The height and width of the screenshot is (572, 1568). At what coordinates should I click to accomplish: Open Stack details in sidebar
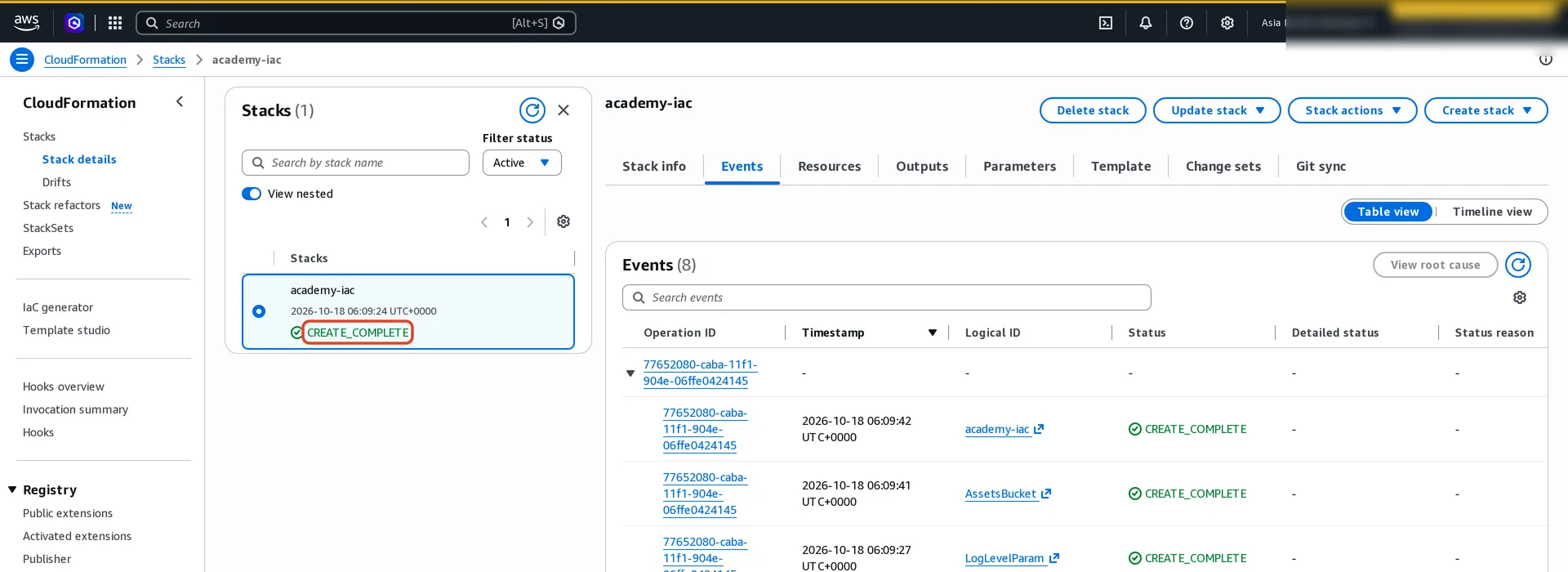coord(79,159)
